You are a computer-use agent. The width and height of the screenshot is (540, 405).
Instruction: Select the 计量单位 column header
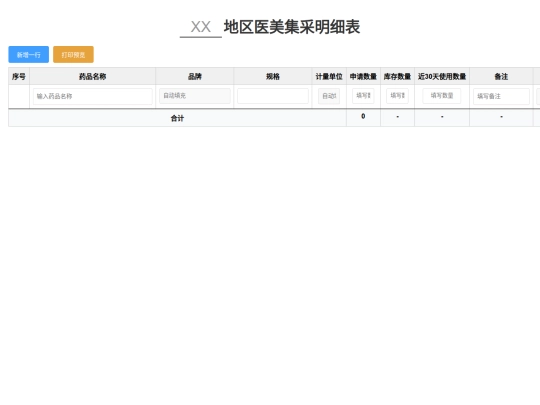point(329,76)
